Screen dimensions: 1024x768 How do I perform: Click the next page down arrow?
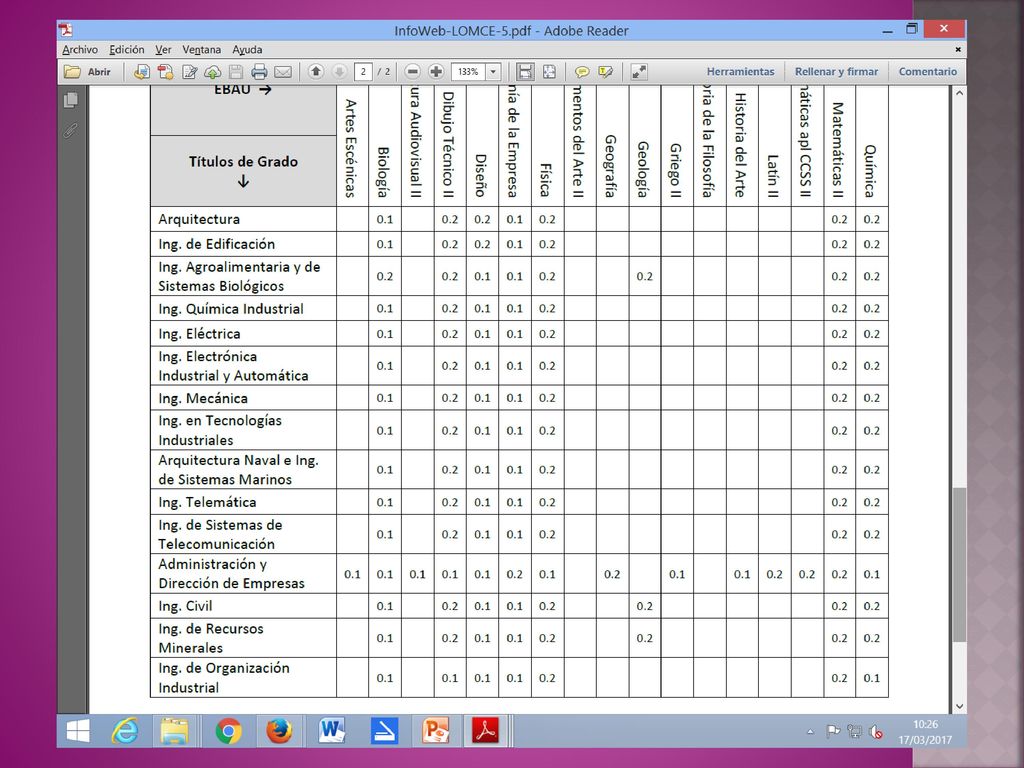tap(339, 72)
